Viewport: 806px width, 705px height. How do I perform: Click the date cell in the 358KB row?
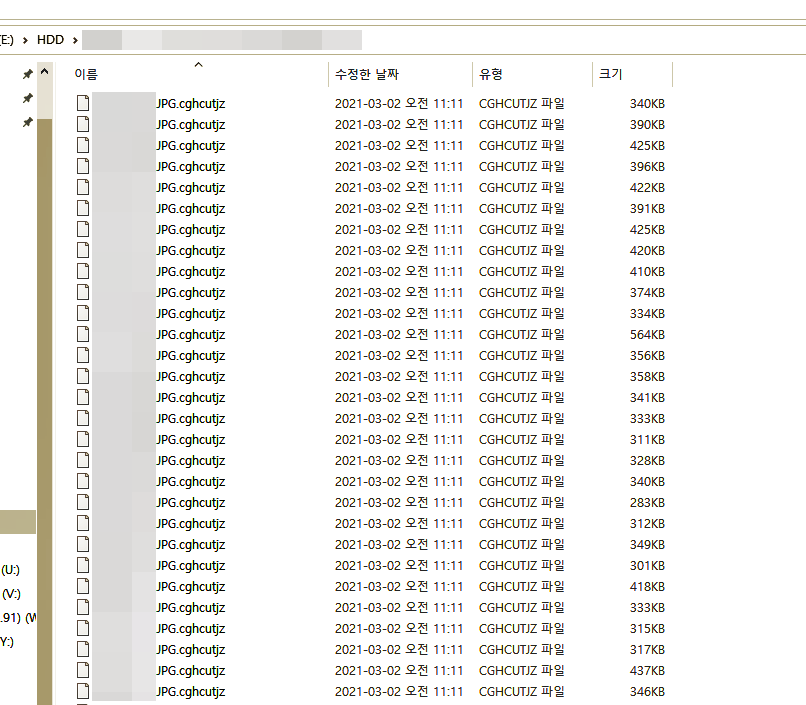[399, 377]
